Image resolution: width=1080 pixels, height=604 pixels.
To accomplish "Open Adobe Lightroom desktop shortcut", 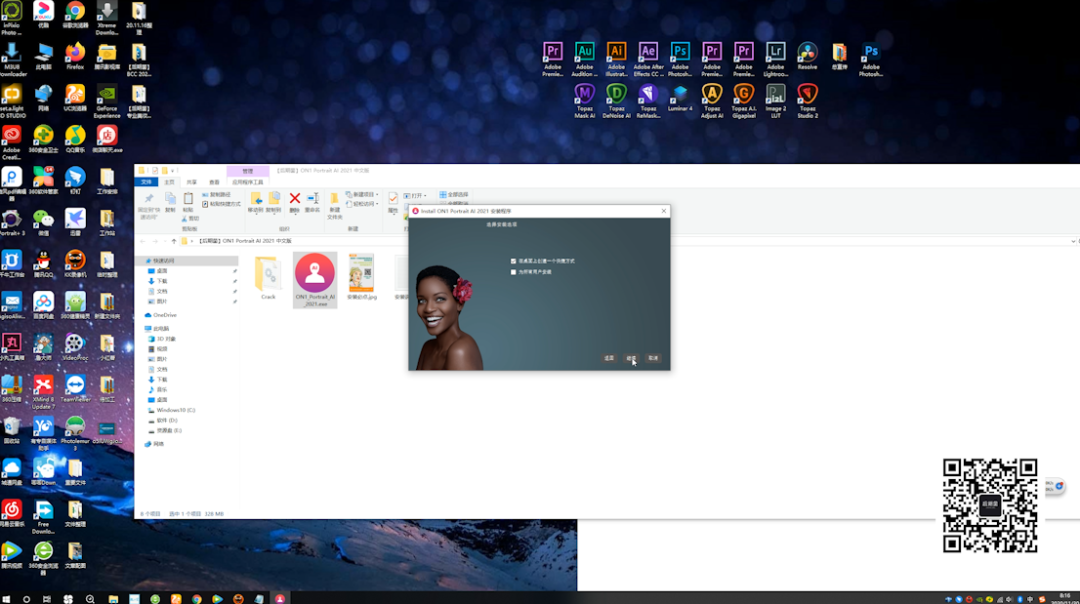I will pyautogui.click(x=776, y=59).
